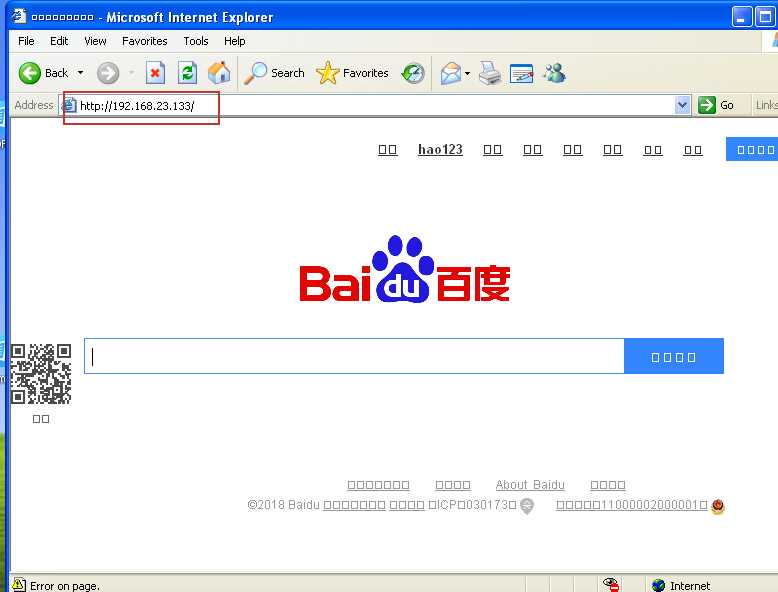The width and height of the screenshot is (778, 592).
Task: Open the Help menu
Action: 234,41
